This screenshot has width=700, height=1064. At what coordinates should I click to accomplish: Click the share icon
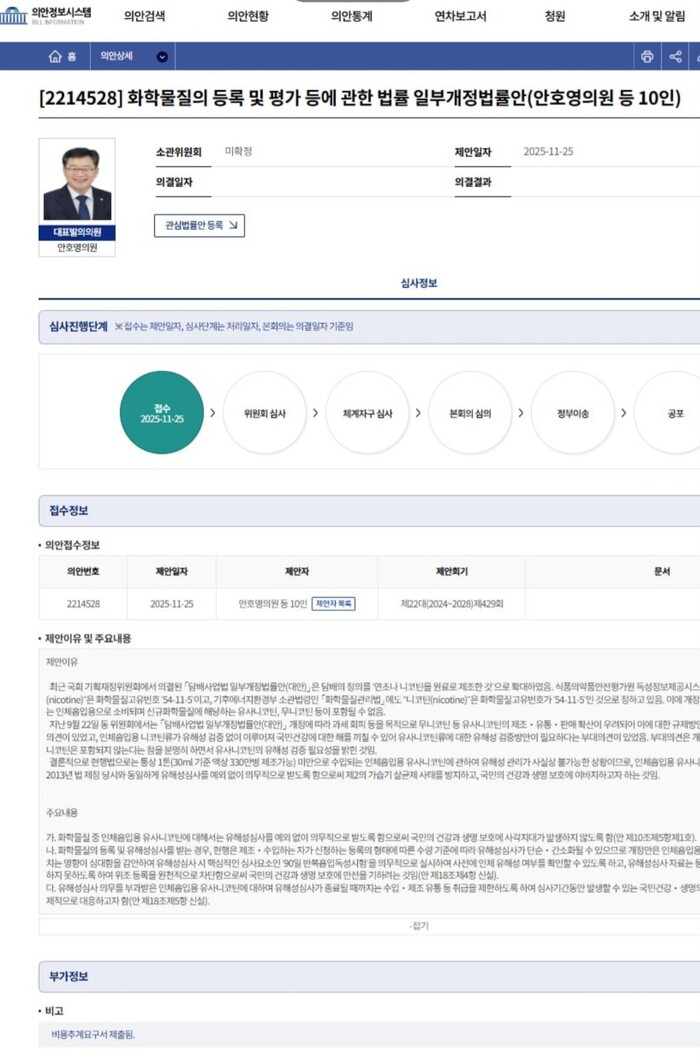tap(676, 57)
